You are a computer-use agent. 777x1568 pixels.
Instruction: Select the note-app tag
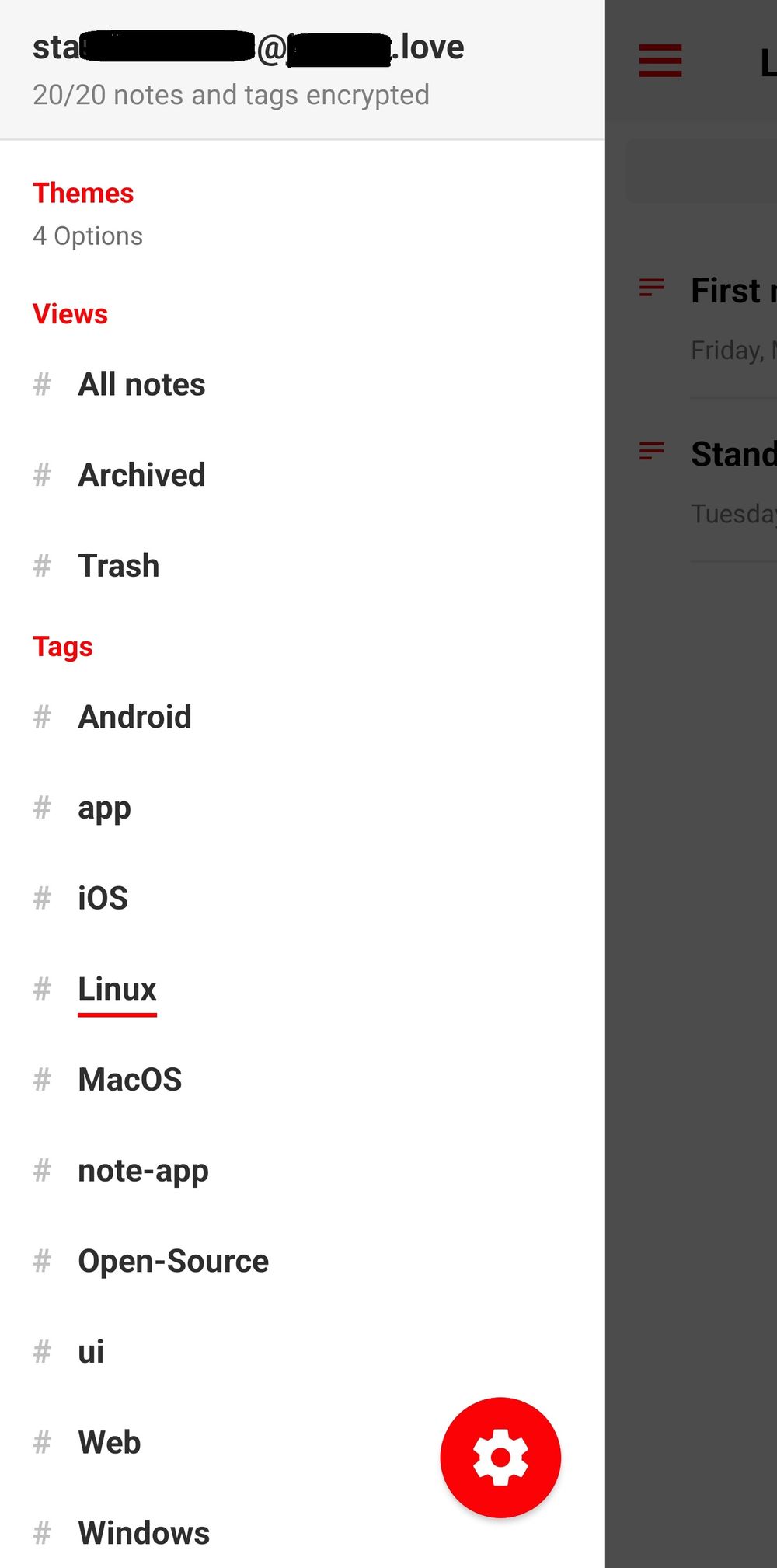click(x=143, y=1171)
